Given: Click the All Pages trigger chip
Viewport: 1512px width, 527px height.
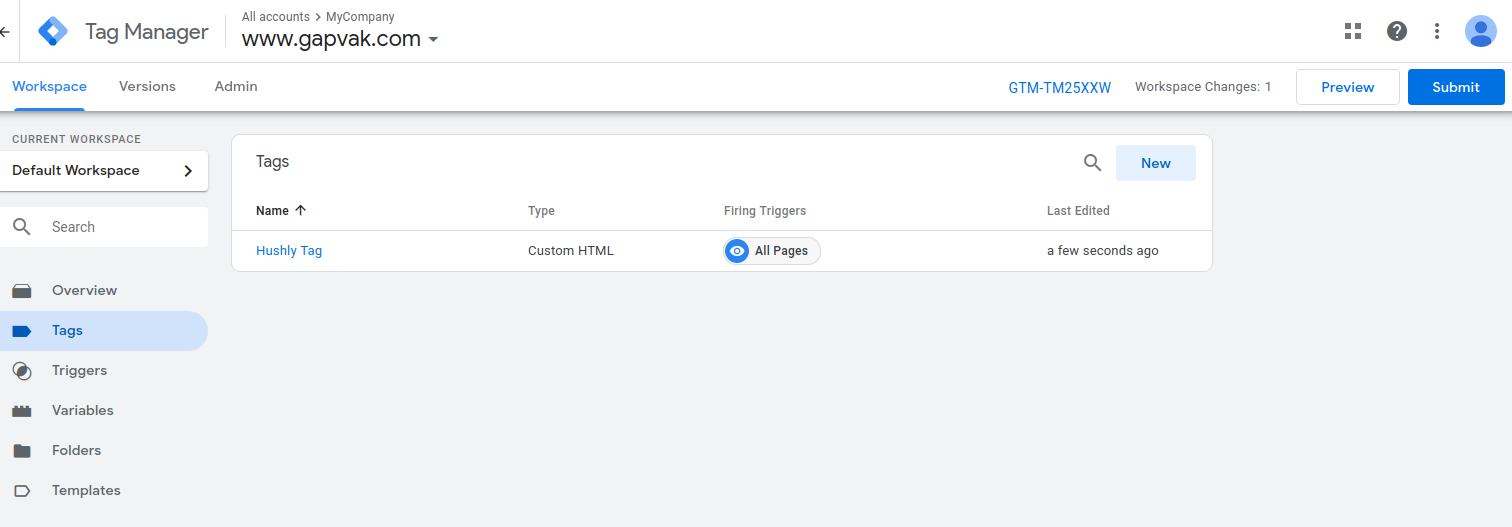Looking at the screenshot, I should [772, 251].
